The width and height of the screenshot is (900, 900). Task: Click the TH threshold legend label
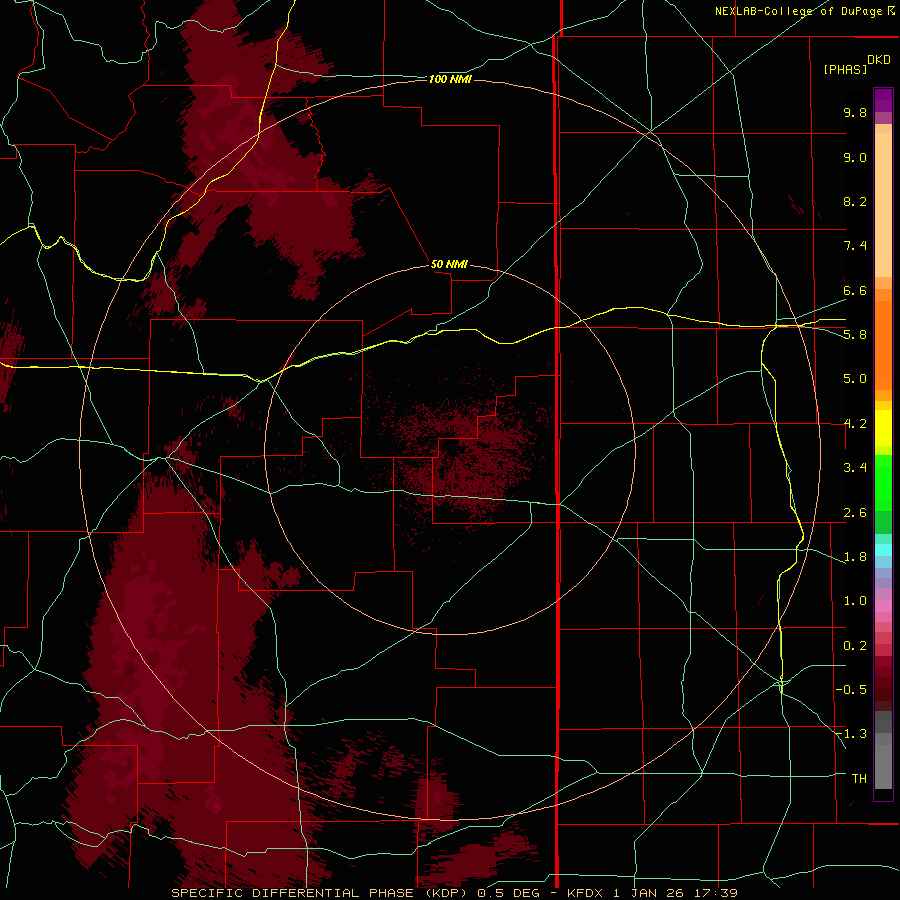pyautogui.click(x=859, y=779)
